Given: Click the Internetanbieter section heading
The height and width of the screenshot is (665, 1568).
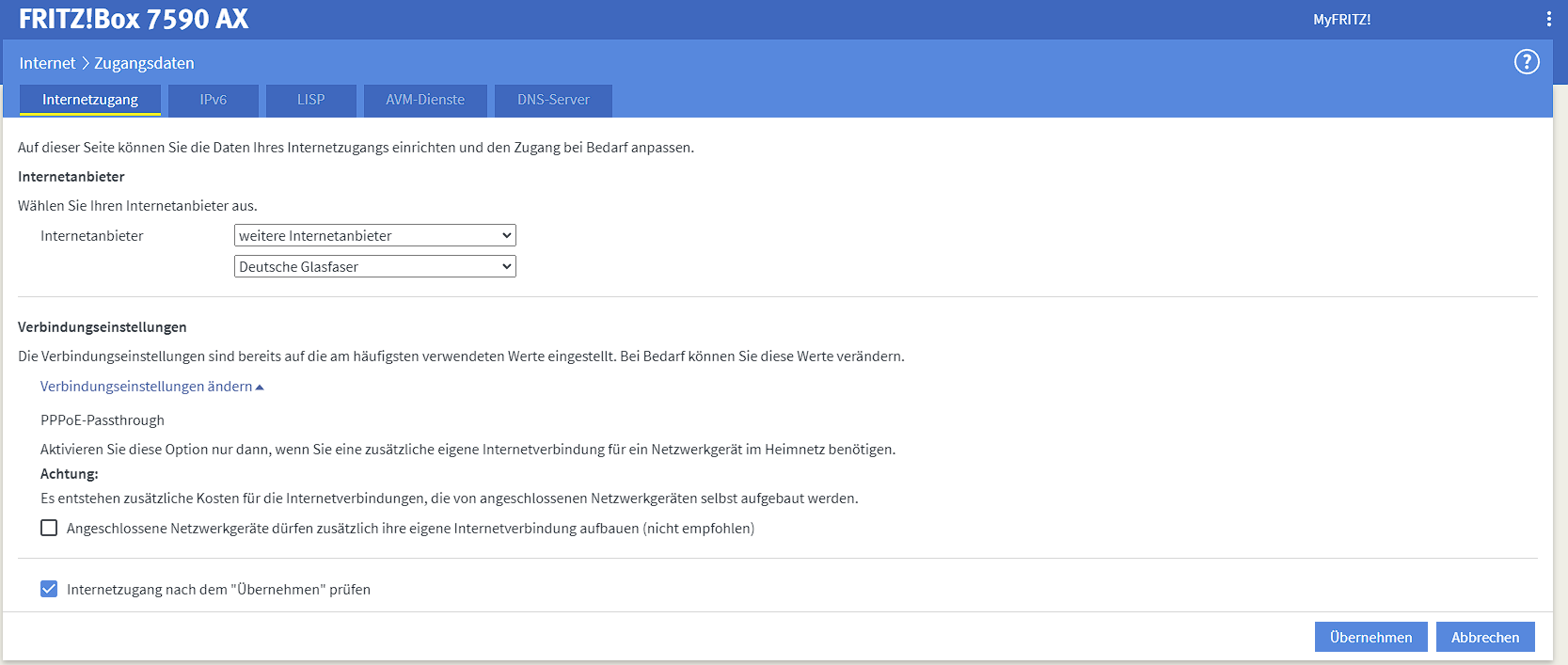Looking at the screenshot, I should (x=71, y=176).
